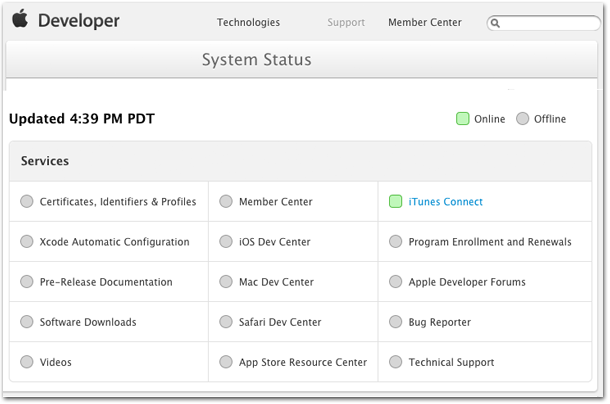Open the iTunes Connect link
Screen dimensions: 610x404
(x=445, y=202)
